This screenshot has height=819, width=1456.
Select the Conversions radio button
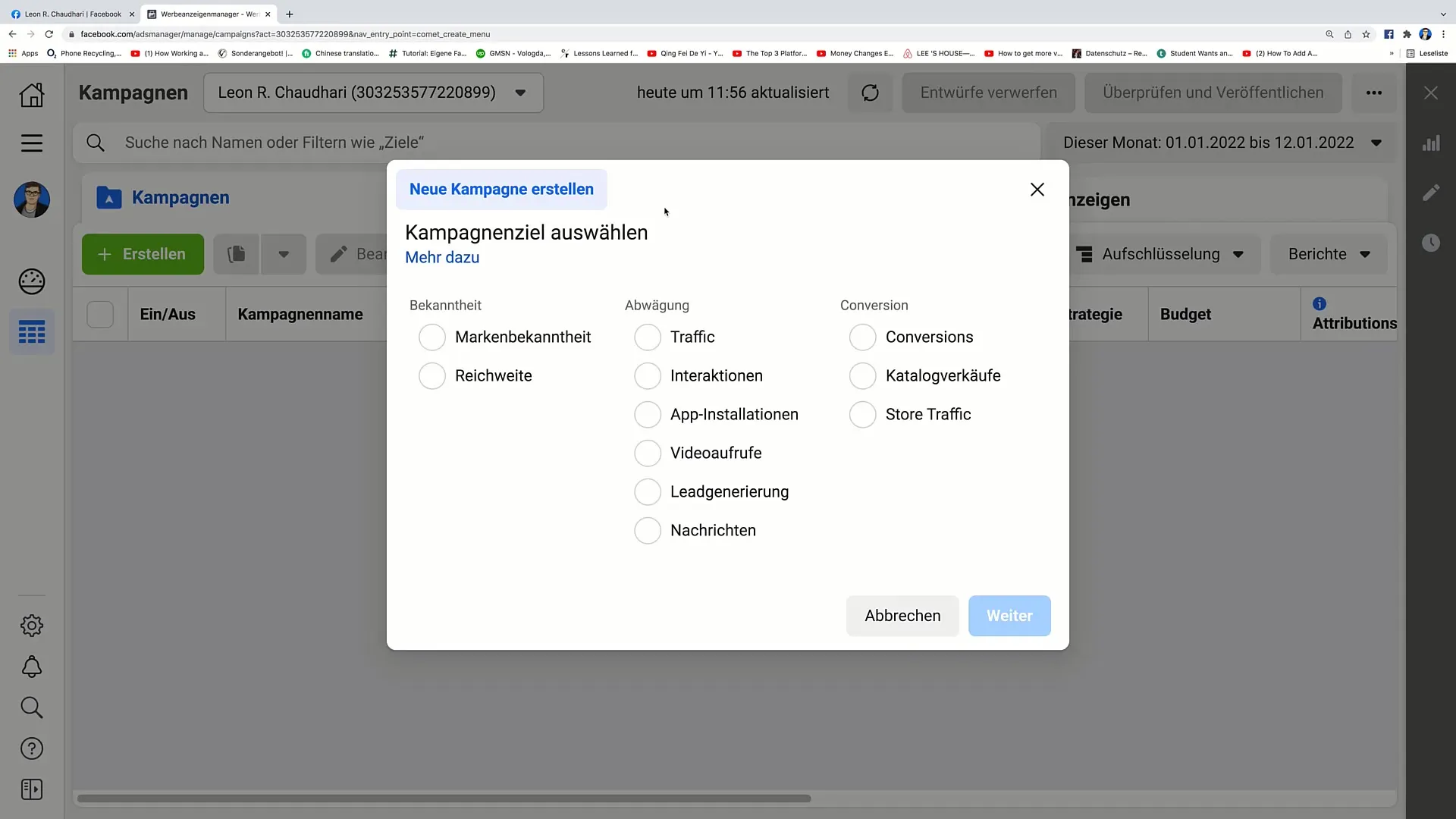coord(862,336)
